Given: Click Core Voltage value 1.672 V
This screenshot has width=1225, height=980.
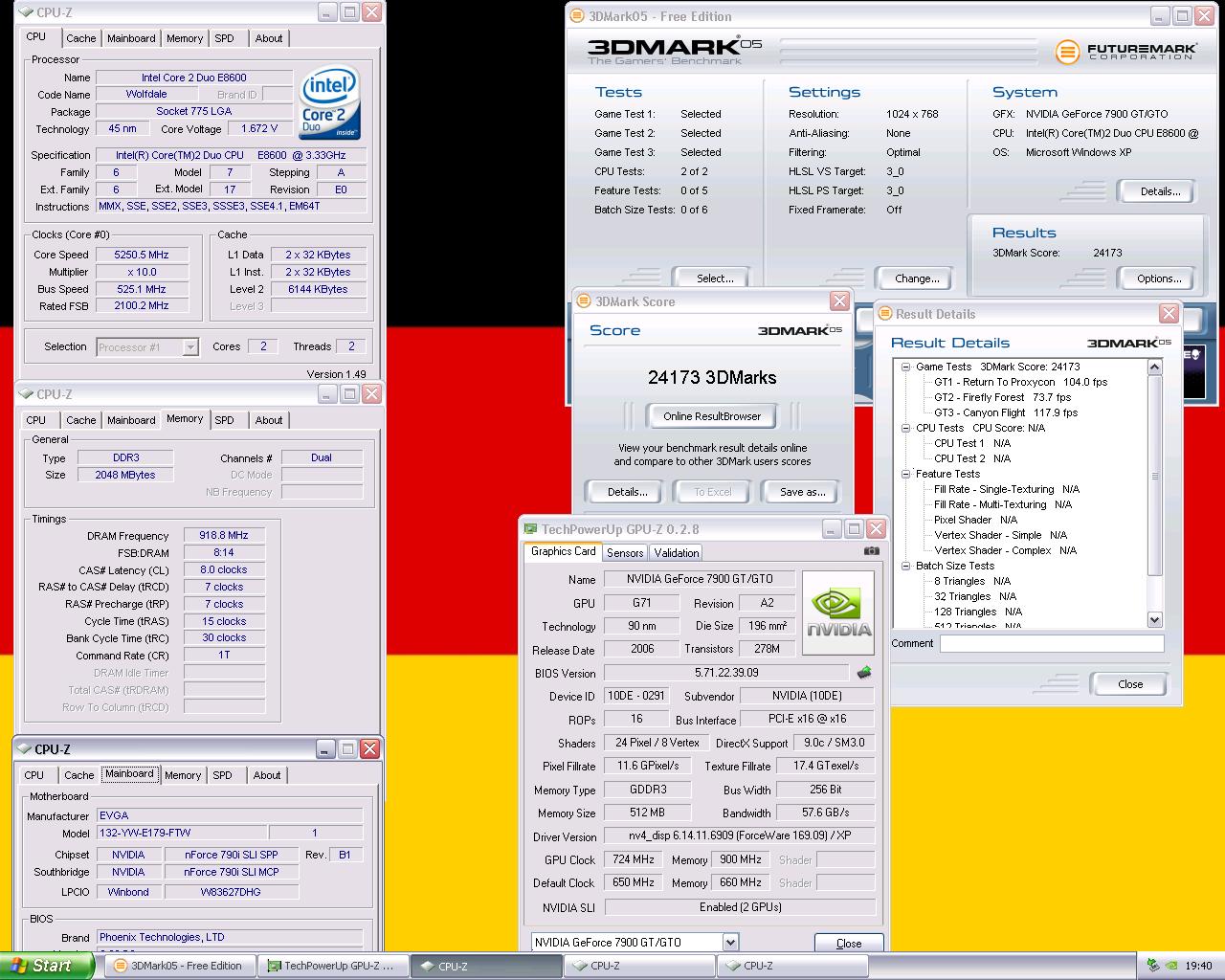Looking at the screenshot, I should tap(259, 128).
